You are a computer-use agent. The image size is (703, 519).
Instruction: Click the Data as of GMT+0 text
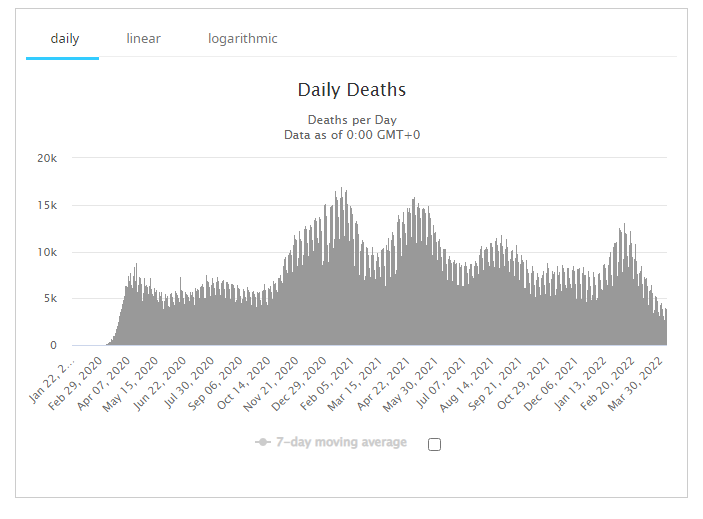point(351,135)
